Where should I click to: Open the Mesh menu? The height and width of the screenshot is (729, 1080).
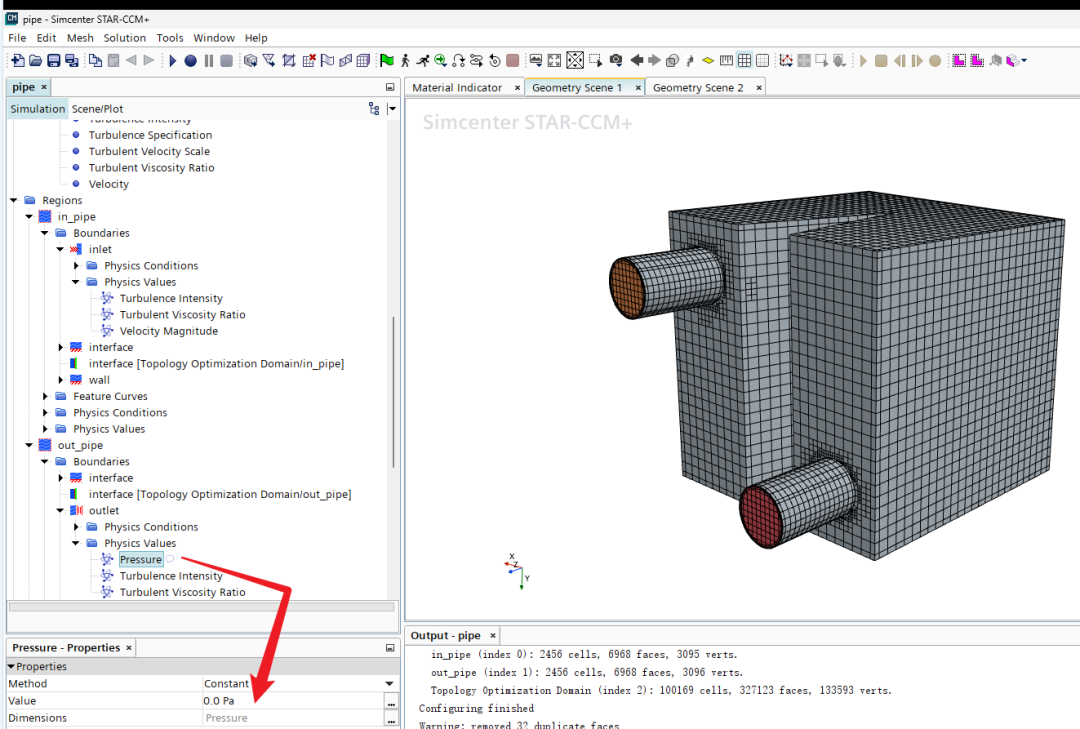[80, 38]
